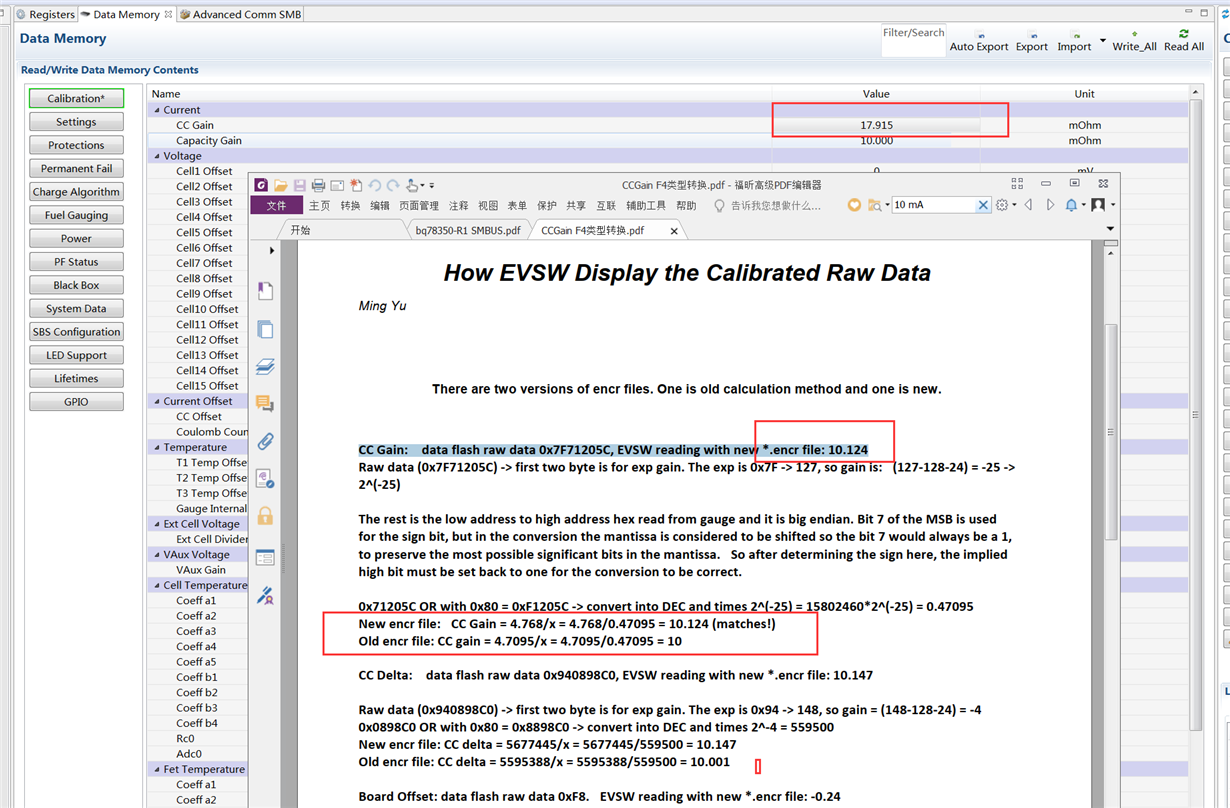Click the CC Gain value 17.915
Screen dimensions: 1230x808
[x=876, y=125]
